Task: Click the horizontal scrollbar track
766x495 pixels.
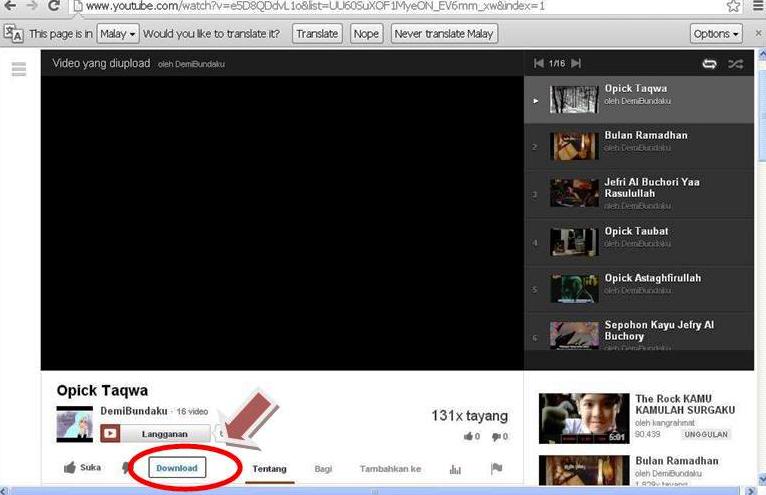Action: 375,491
